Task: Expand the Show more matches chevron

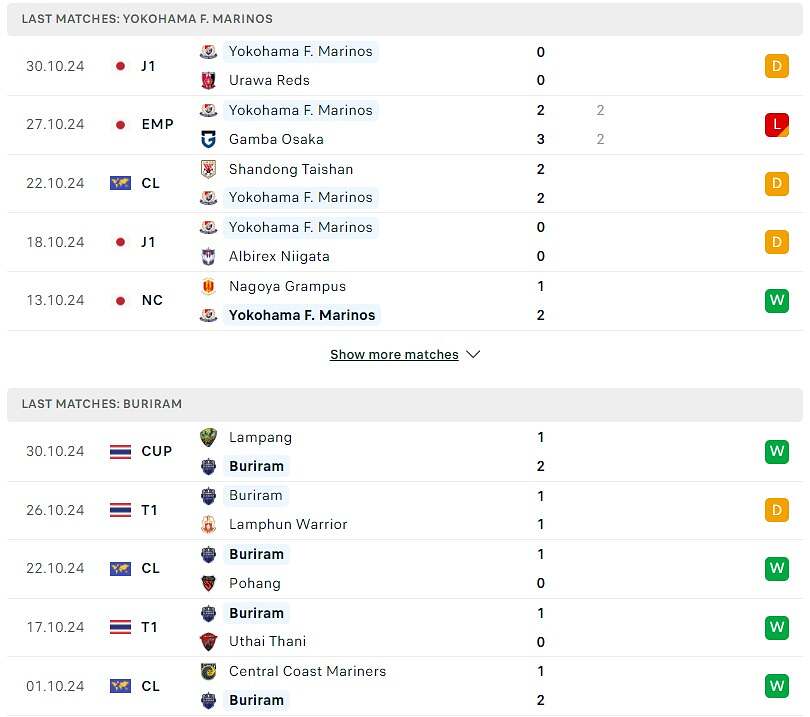Action: (473, 354)
